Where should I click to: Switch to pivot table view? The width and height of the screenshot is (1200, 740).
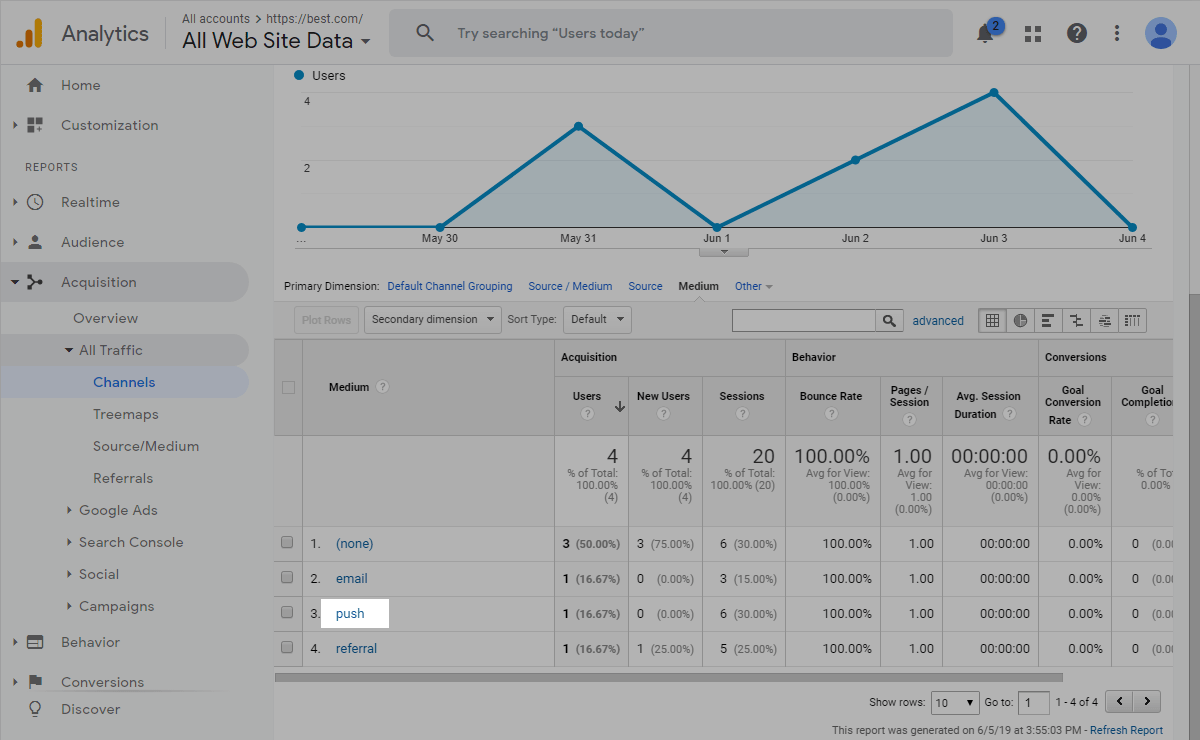click(x=1133, y=320)
